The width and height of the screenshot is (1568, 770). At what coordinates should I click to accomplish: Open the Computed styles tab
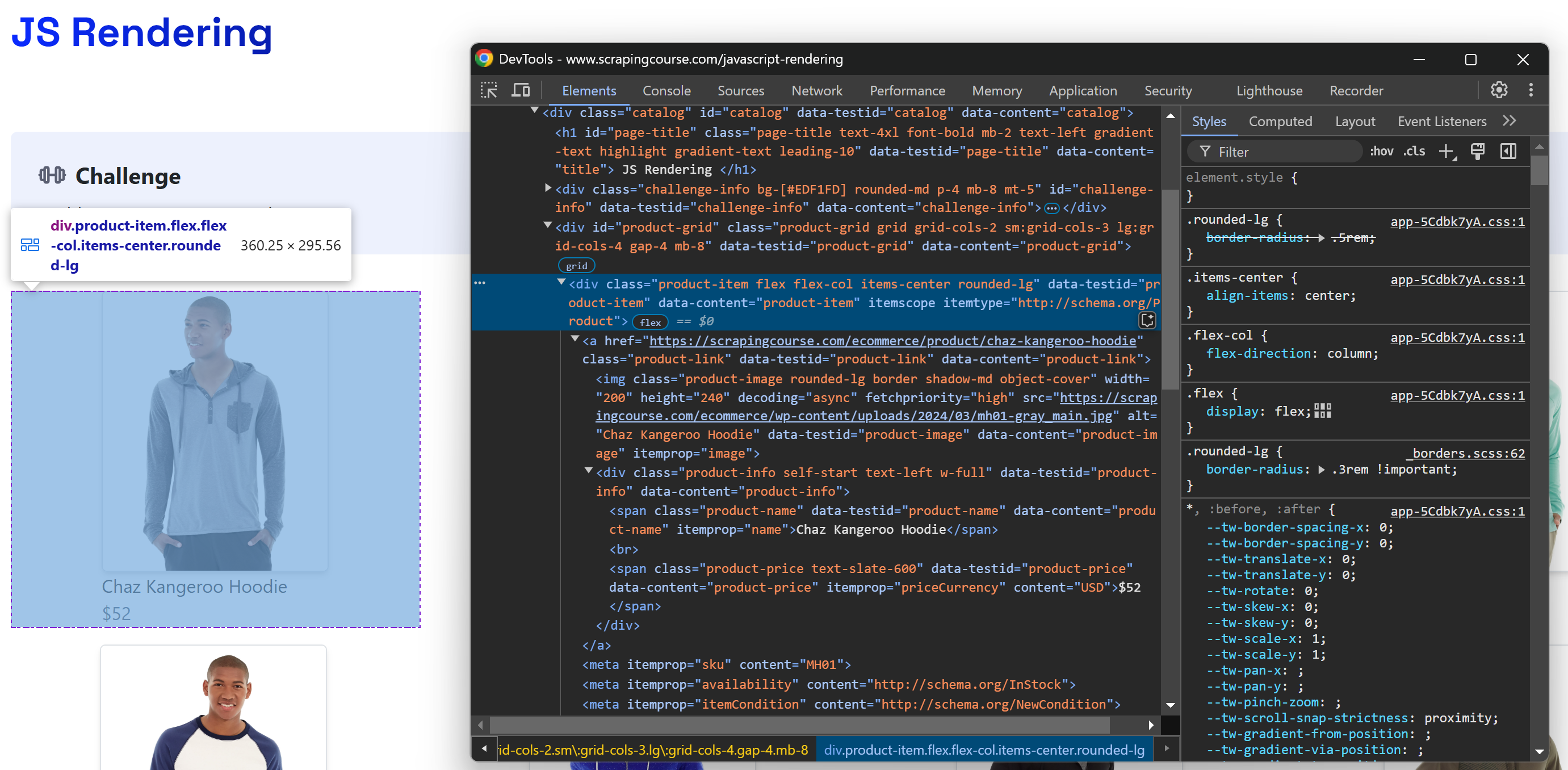tap(1280, 121)
